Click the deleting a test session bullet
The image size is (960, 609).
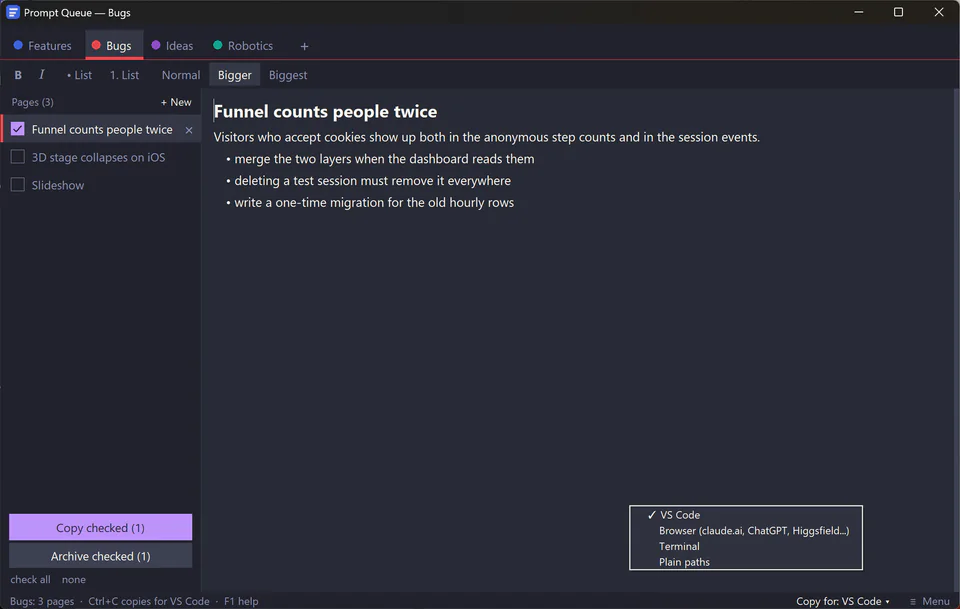click(x=369, y=181)
